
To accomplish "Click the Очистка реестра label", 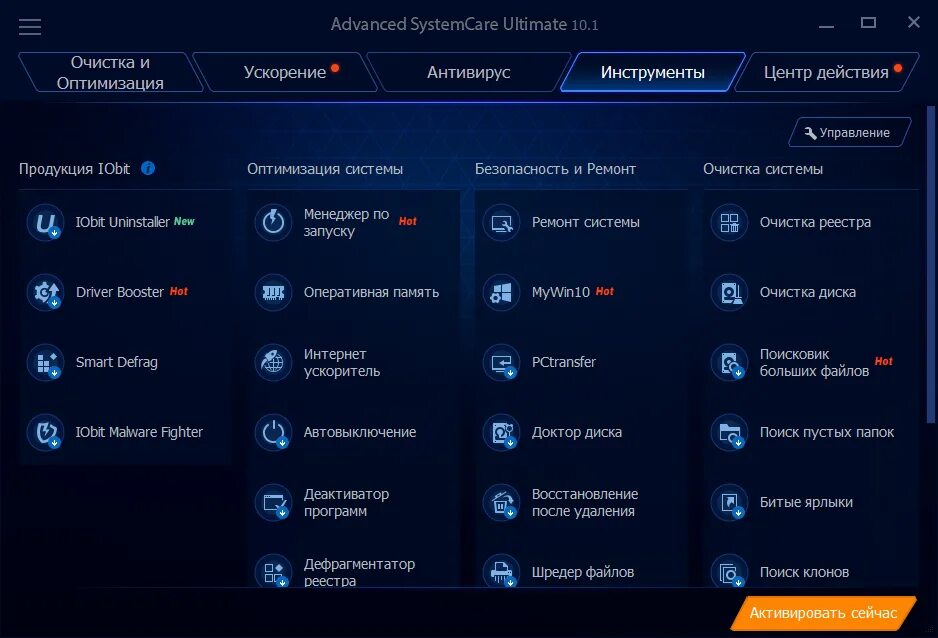I will [x=815, y=222].
